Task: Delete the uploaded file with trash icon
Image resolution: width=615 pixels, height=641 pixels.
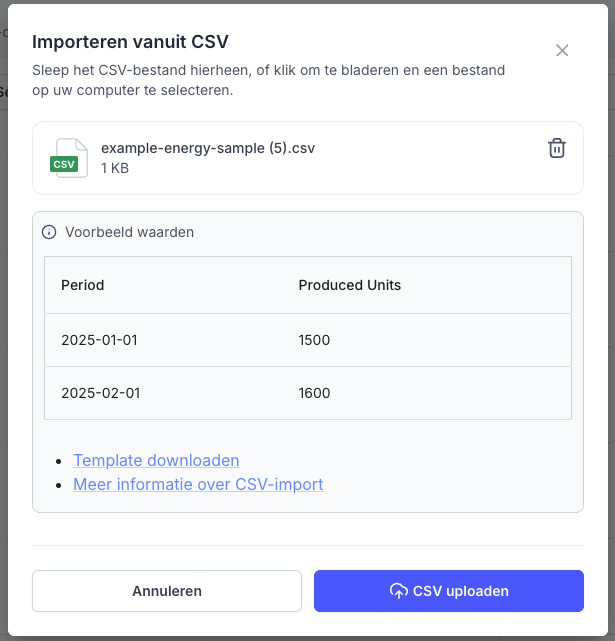Action: pos(557,148)
